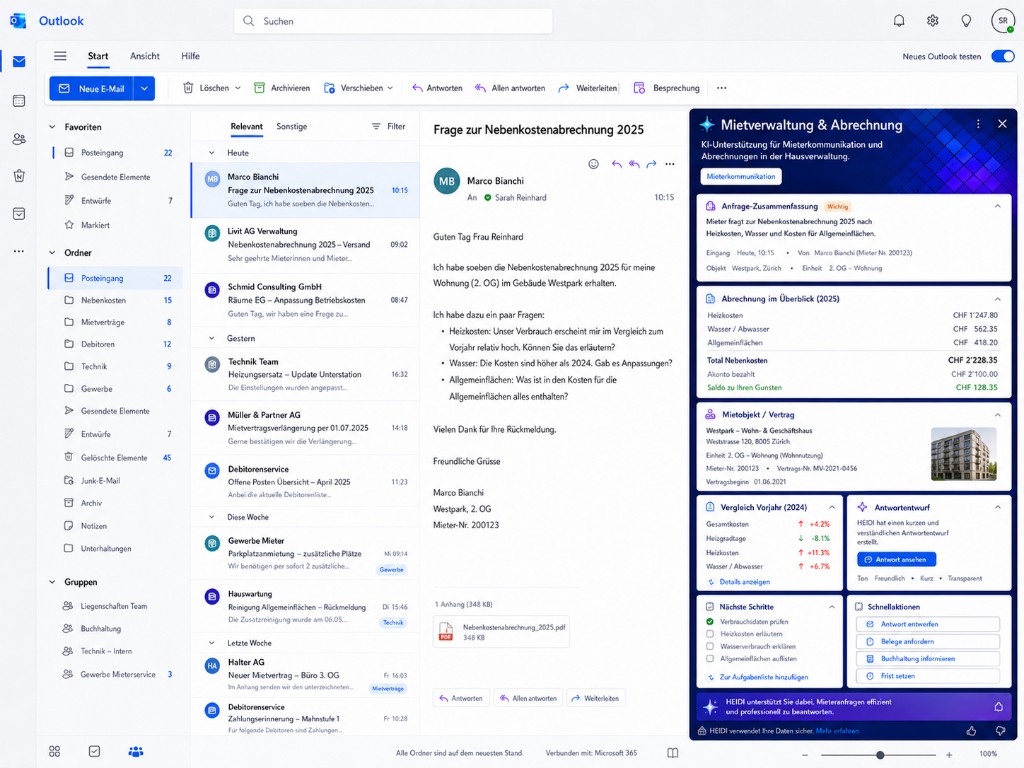Open the SR account avatar
Image resolution: width=1024 pixels, height=768 pixels.
coord(1002,21)
